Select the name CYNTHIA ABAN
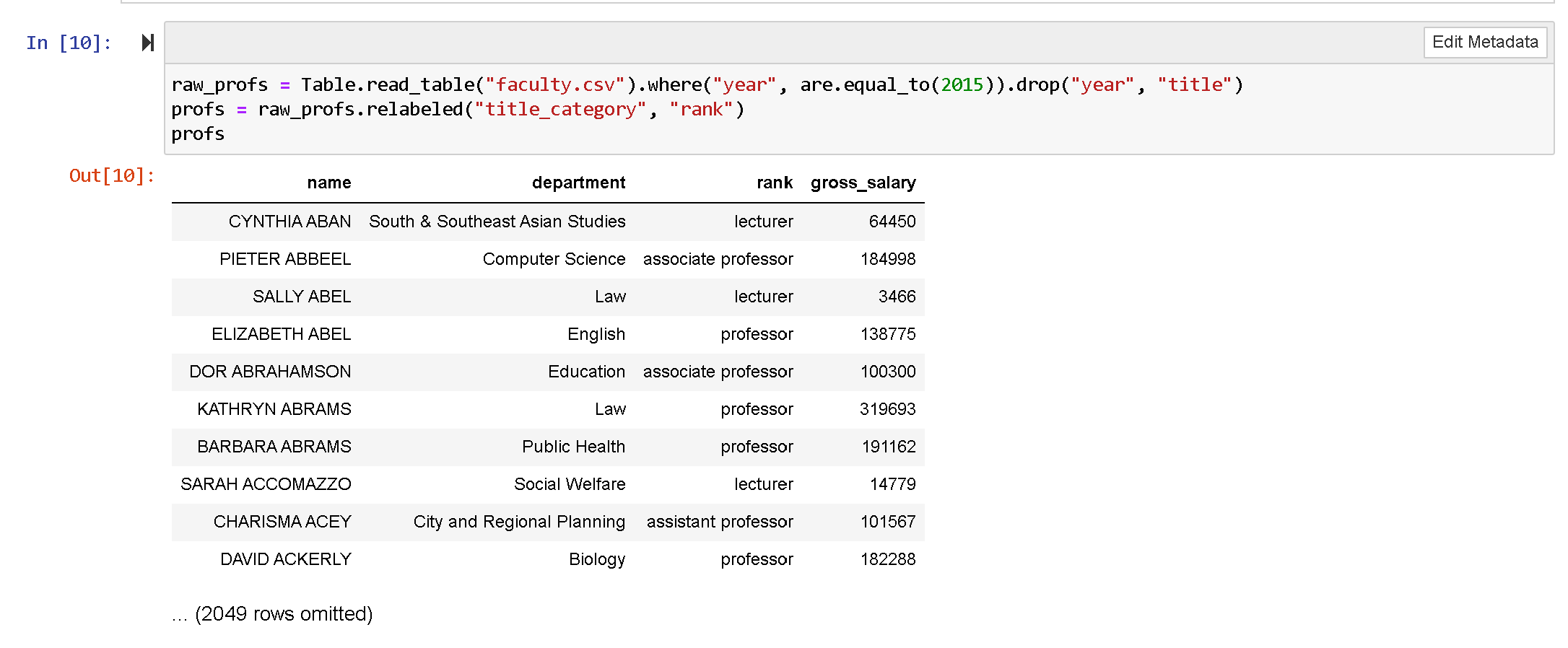 [x=290, y=222]
